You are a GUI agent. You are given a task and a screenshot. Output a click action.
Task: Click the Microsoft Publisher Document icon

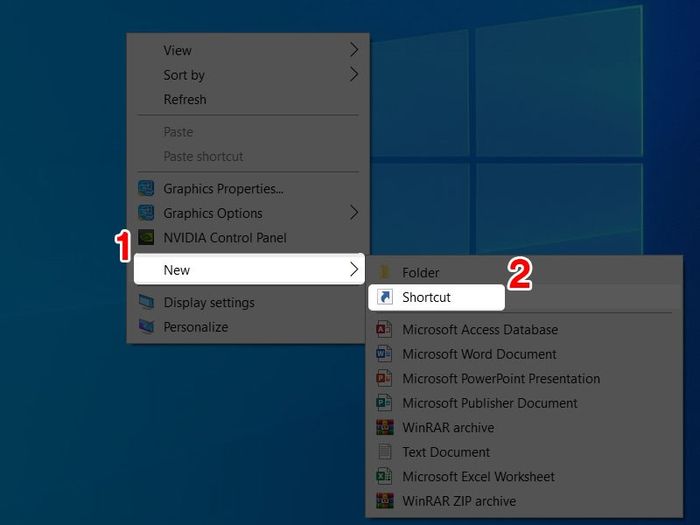tap(384, 403)
